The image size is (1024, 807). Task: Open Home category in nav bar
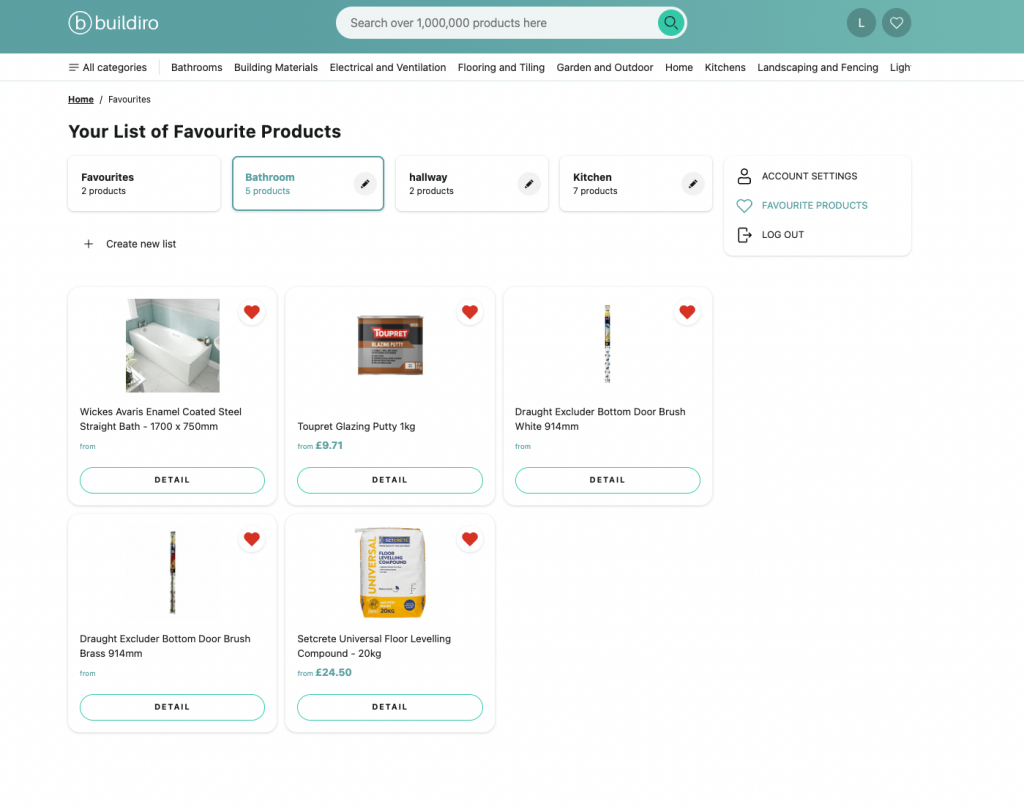(679, 67)
